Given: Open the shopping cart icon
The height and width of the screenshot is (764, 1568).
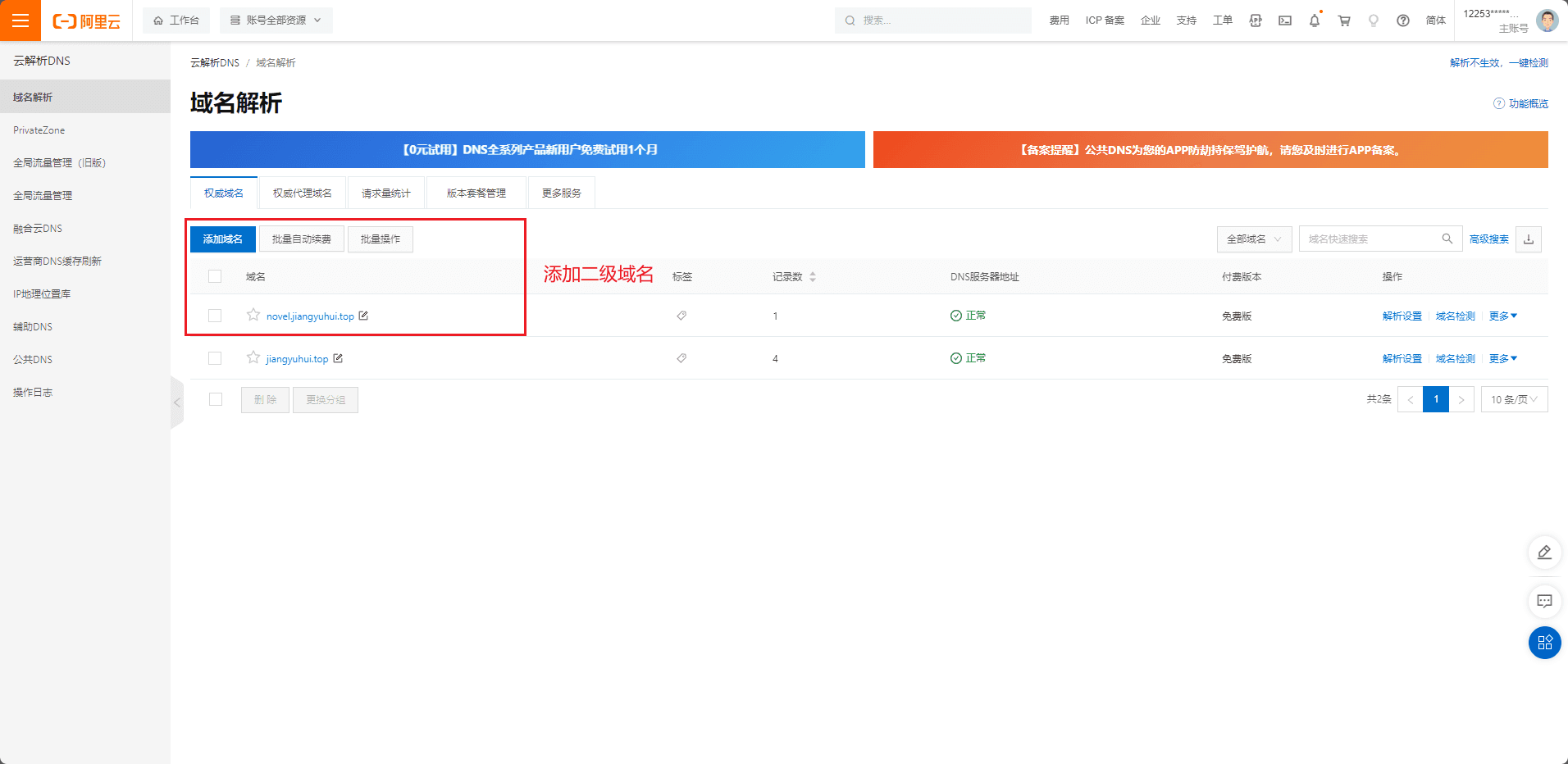Looking at the screenshot, I should pyautogui.click(x=1344, y=20).
